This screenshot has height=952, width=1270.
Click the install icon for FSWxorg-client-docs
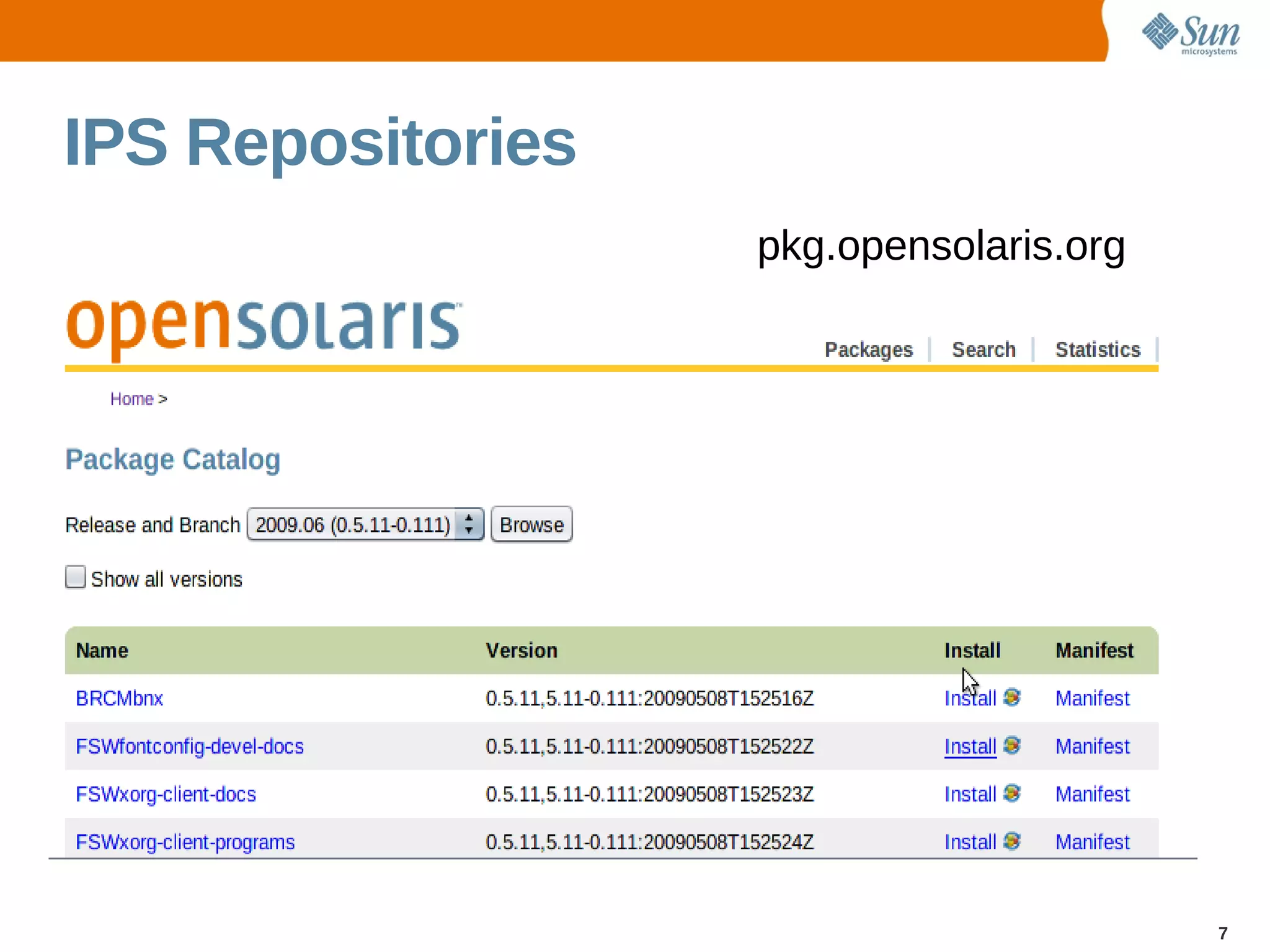[x=1012, y=793]
